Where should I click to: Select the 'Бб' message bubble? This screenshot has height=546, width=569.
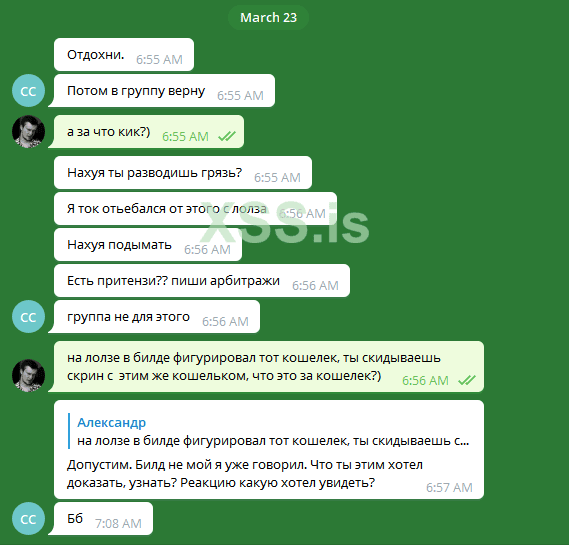pyautogui.click(x=103, y=519)
